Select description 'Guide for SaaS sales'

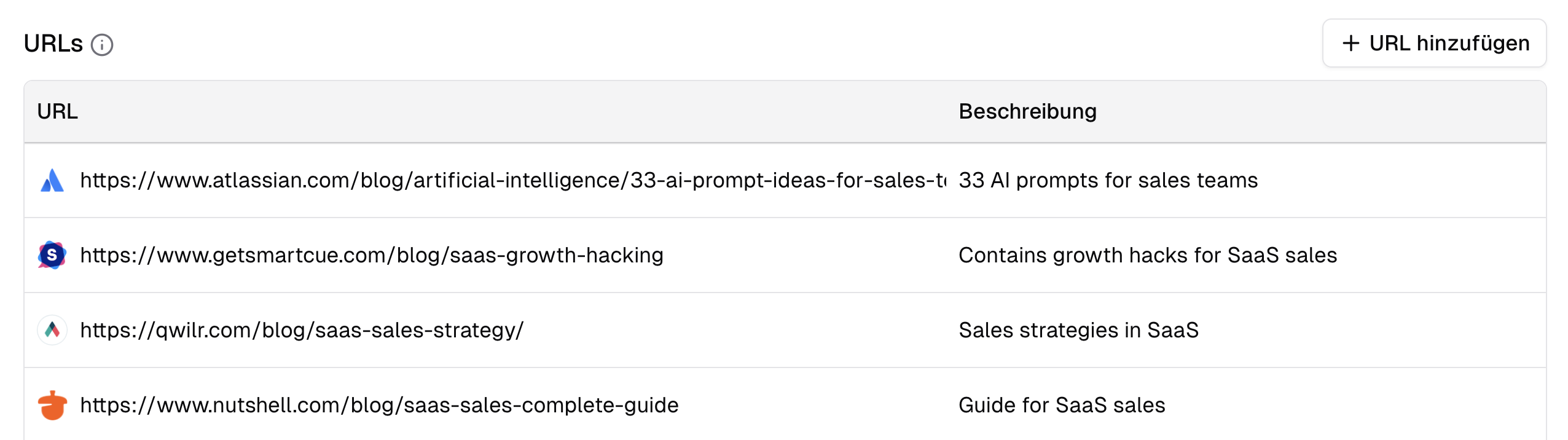click(x=1061, y=405)
